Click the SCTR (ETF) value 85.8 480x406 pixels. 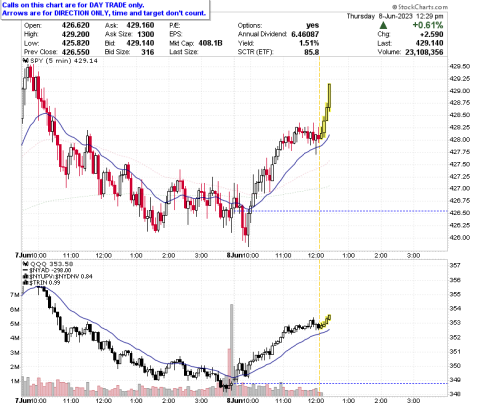312,52
